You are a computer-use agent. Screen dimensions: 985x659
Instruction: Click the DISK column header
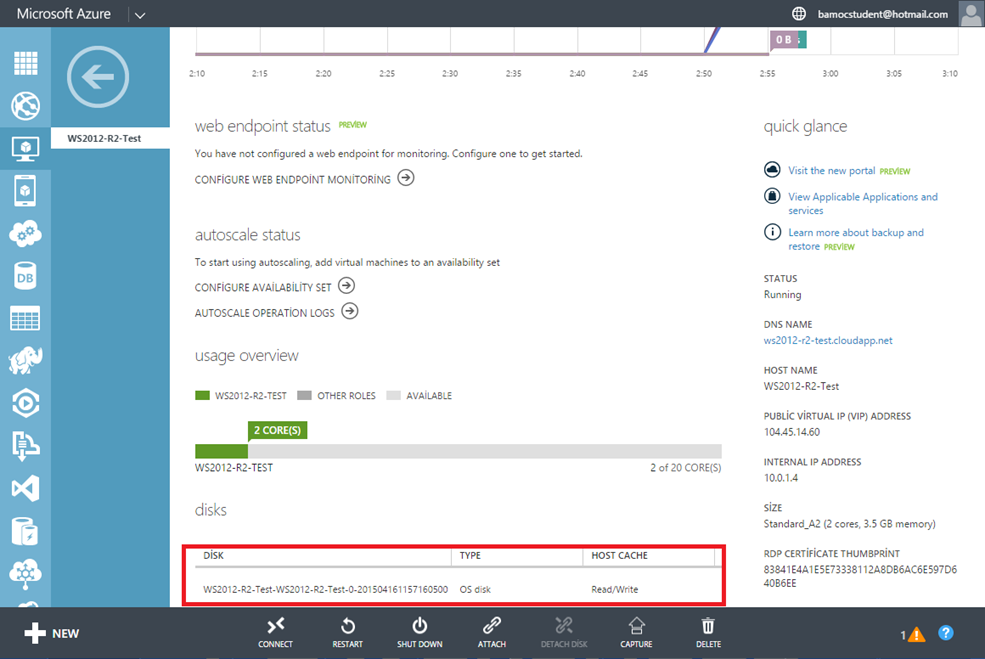[214, 555]
